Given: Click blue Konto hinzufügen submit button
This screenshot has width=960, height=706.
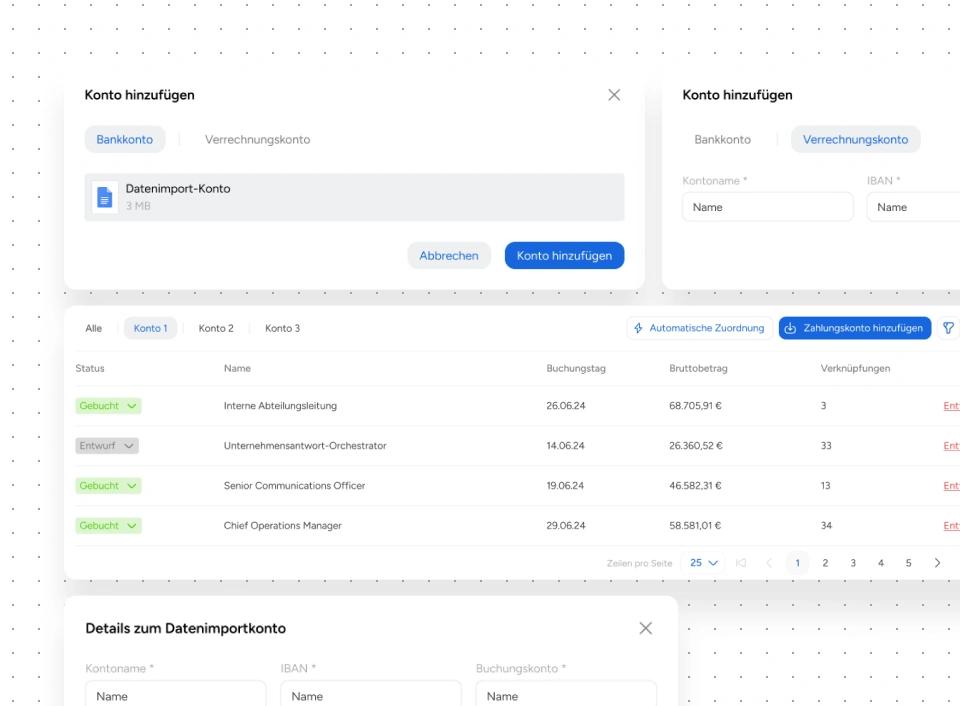Looking at the screenshot, I should point(564,256).
